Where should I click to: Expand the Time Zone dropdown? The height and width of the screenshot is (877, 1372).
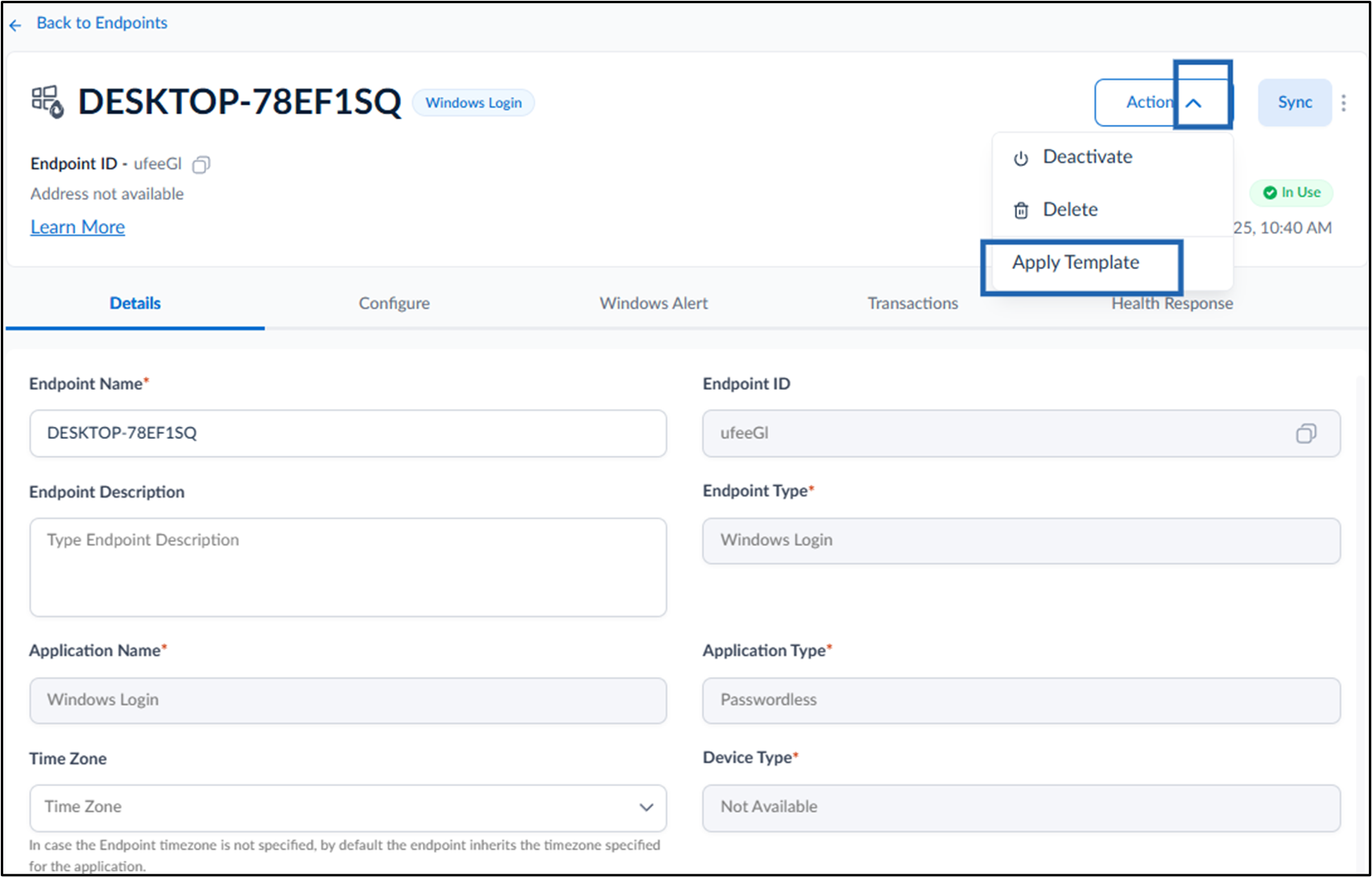[x=348, y=808]
